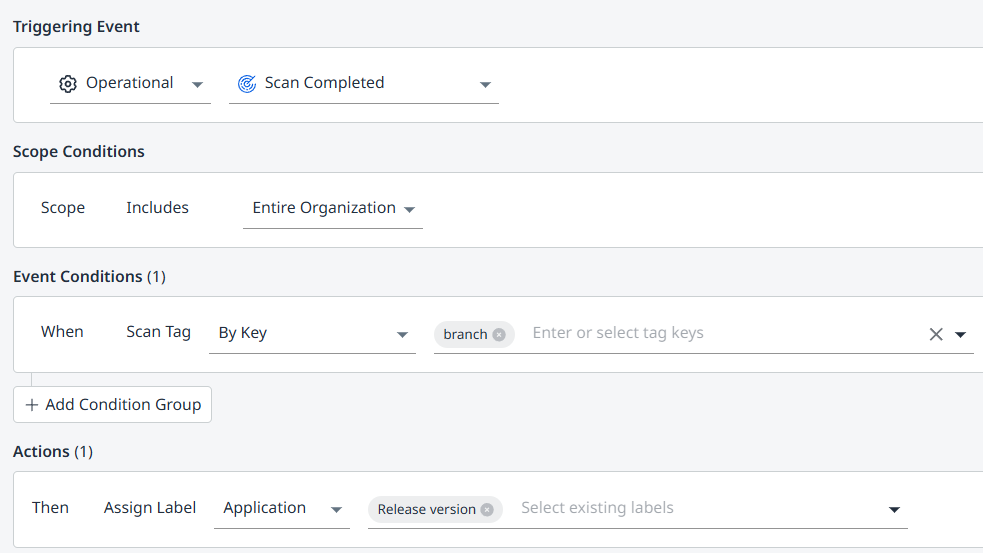Remove the branch tag chip
The height and width of the screenshot is (553, 983).
click(499, 335)
